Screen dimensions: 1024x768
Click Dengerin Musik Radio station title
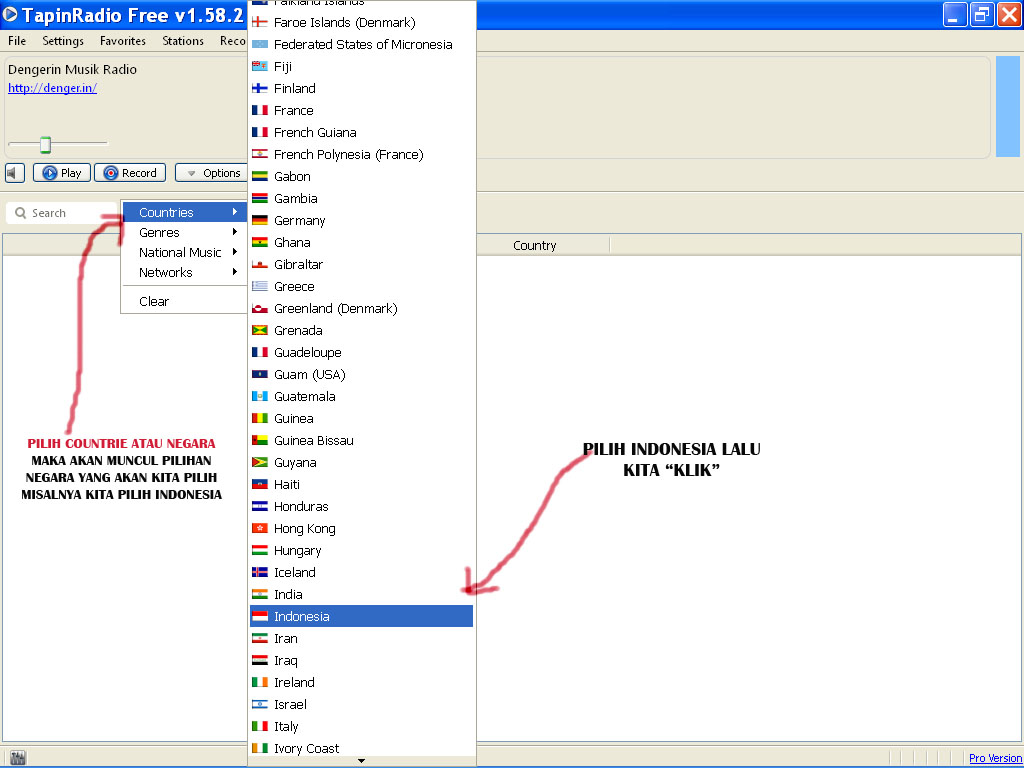(72, 69)
